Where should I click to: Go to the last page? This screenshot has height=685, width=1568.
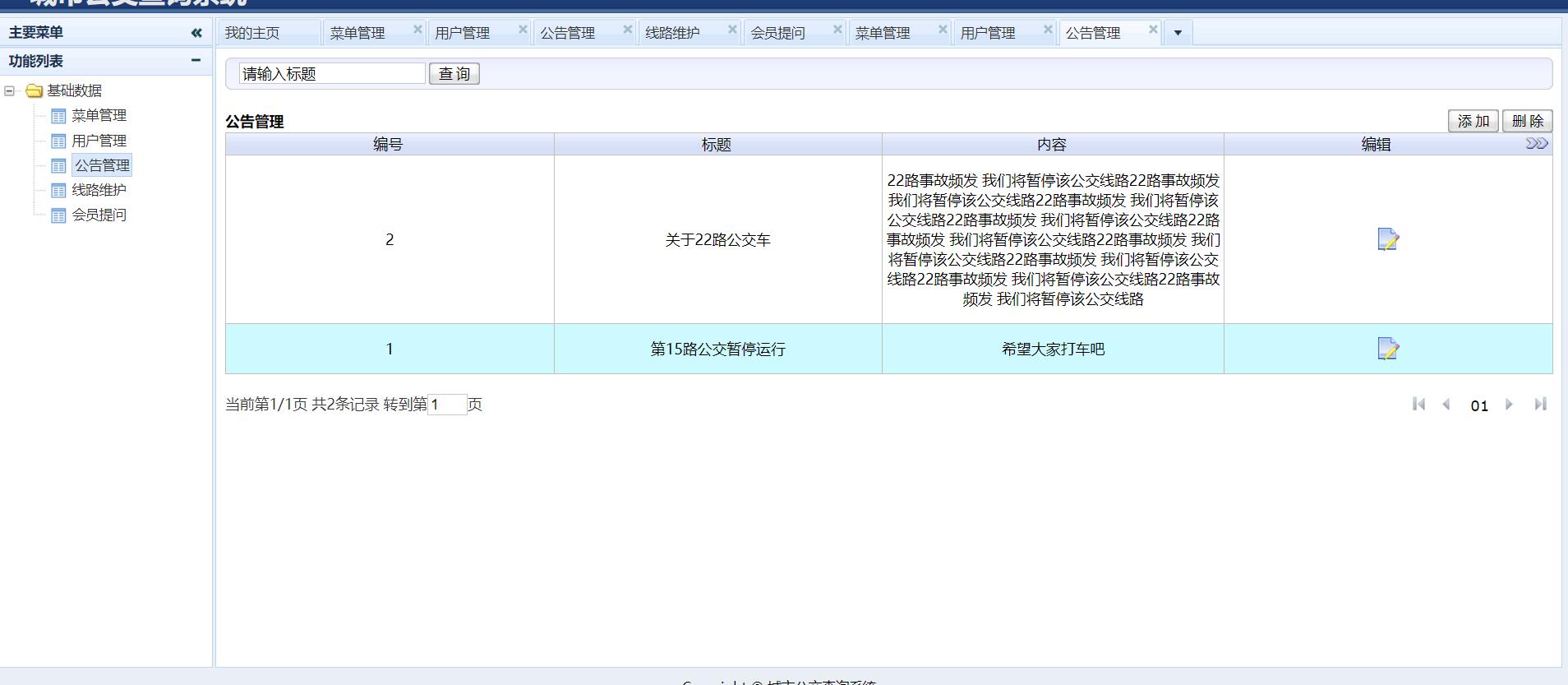pos(1540,404)
